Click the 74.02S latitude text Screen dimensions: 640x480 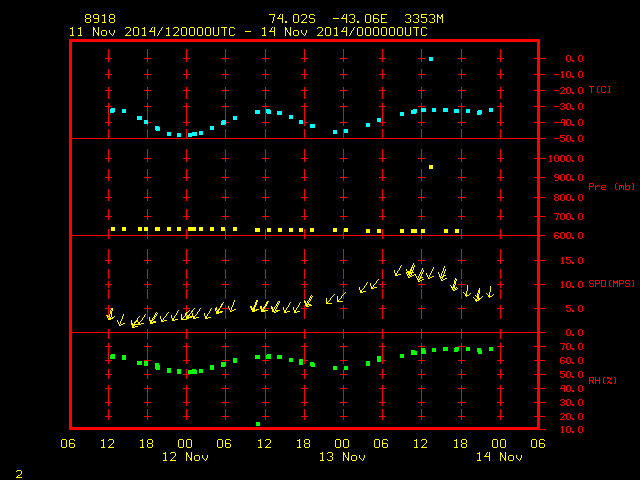coord(292,19)
